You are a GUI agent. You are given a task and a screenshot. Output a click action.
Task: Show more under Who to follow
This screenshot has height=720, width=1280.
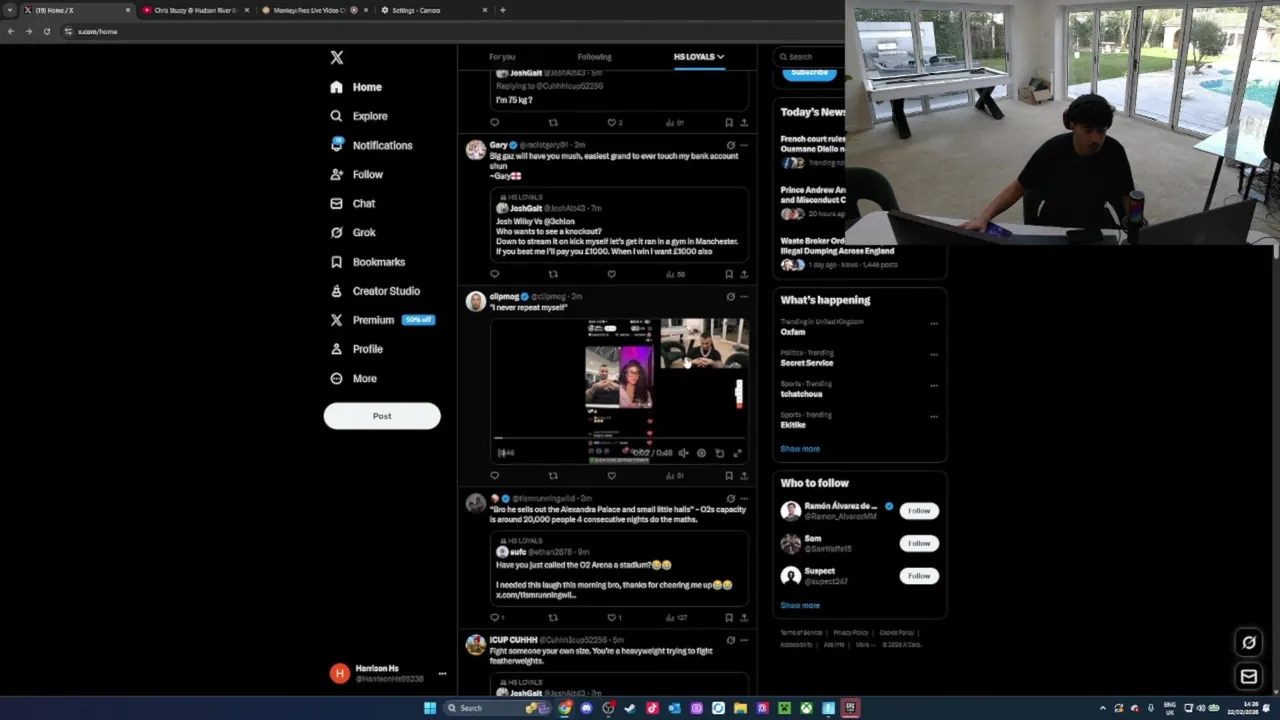tap(800, 605)
